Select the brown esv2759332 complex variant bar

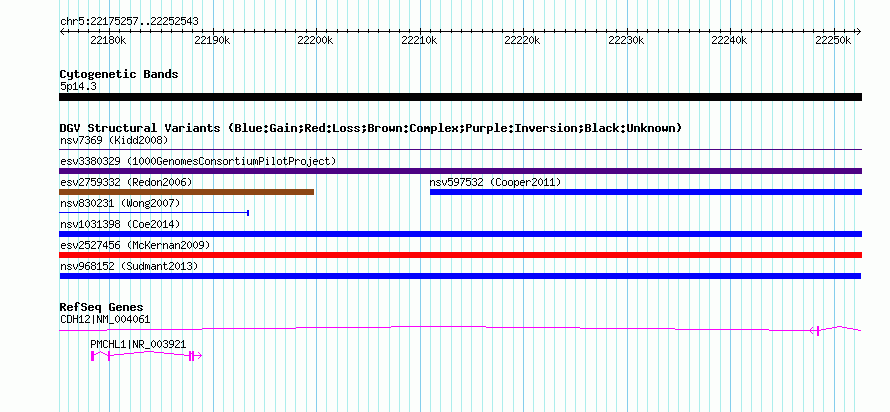point(187,192)
